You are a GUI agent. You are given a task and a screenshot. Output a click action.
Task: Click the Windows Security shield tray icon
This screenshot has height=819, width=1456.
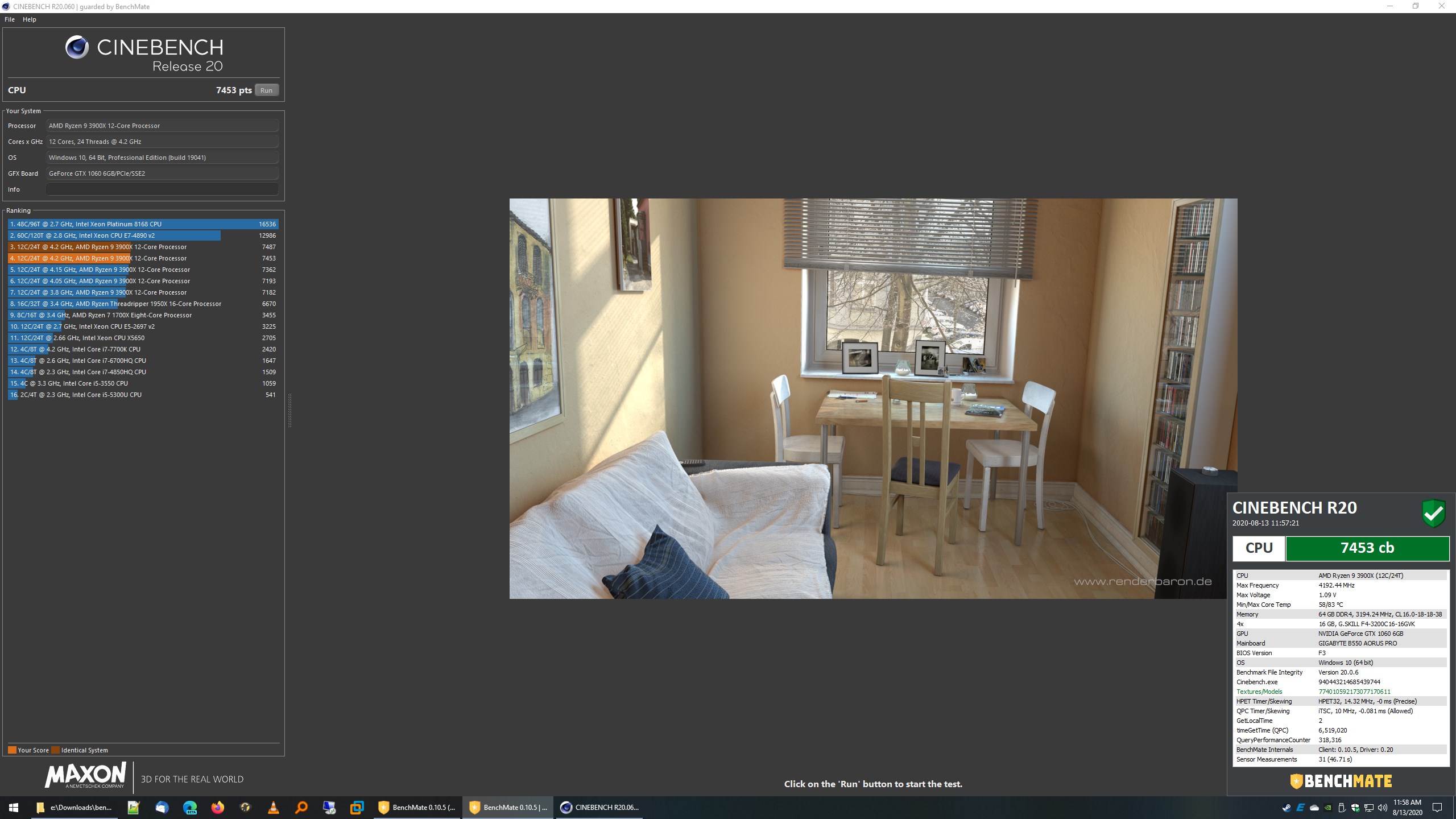(1355, 808)
